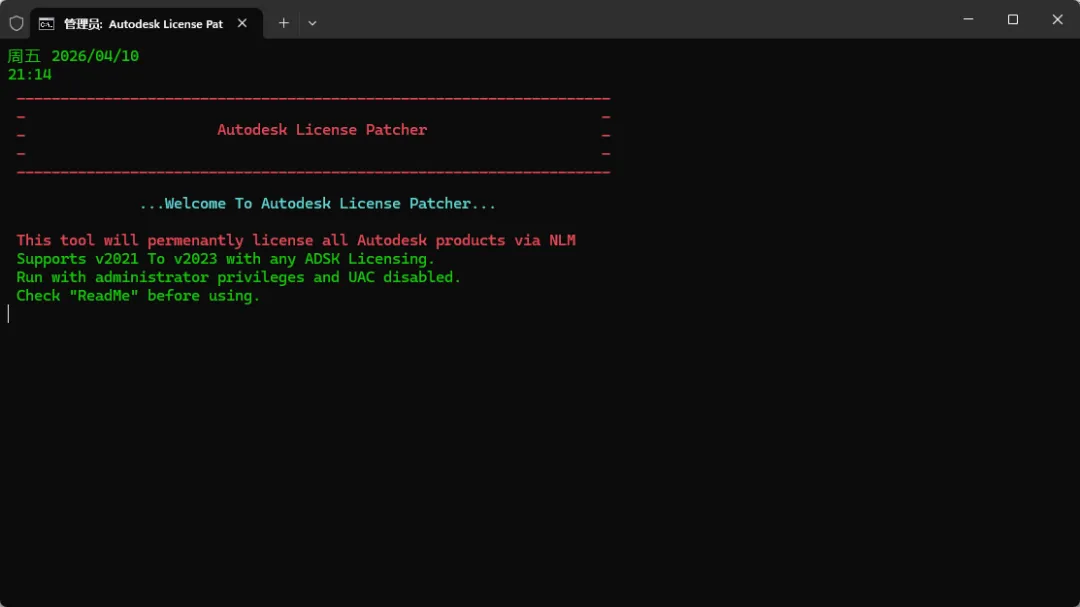The width and height of the screenshot is (1080, 607).
Task: Expand the new tab profile dropdown arrow
Action: tap(312, 23)
